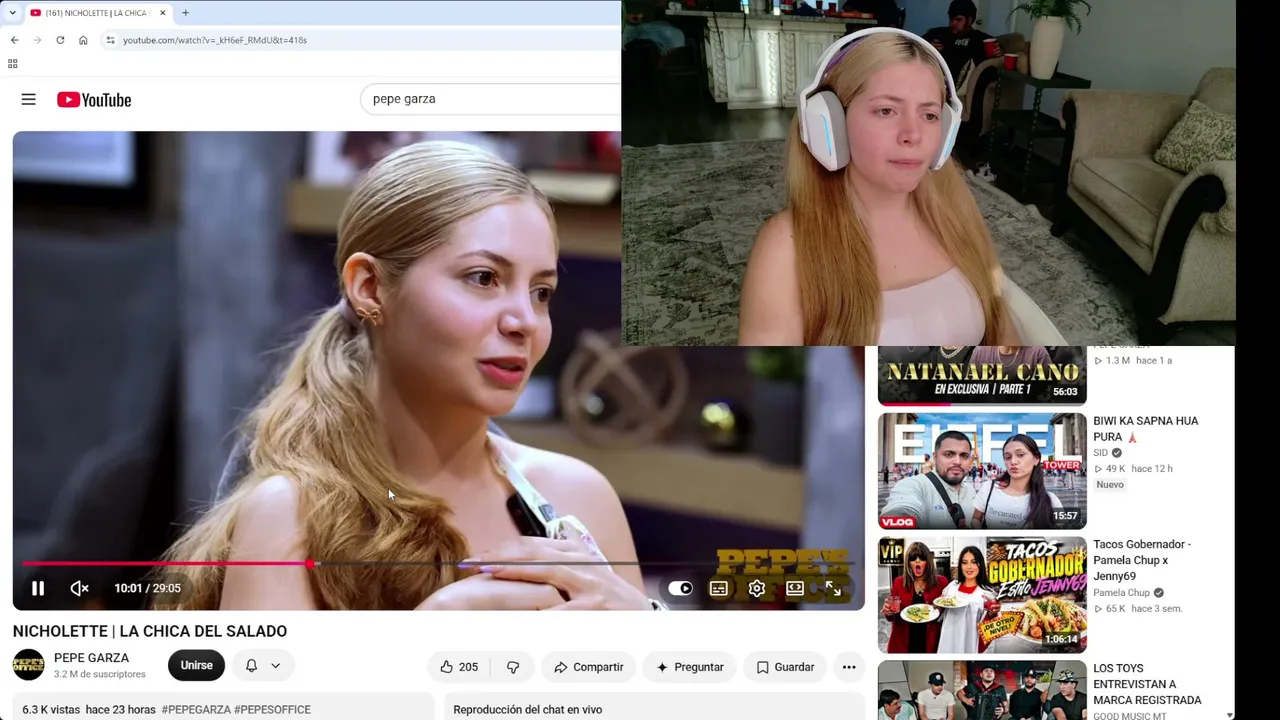1280x720 pixels.
Task: Click the video progress bar scrubber
Action: [310, 564]
